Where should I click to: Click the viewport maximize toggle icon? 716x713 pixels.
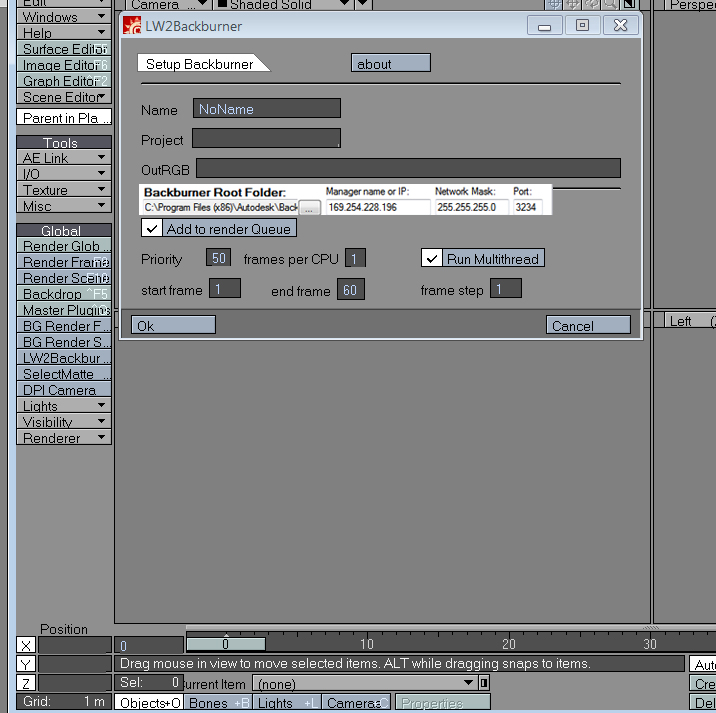[628, 4]
